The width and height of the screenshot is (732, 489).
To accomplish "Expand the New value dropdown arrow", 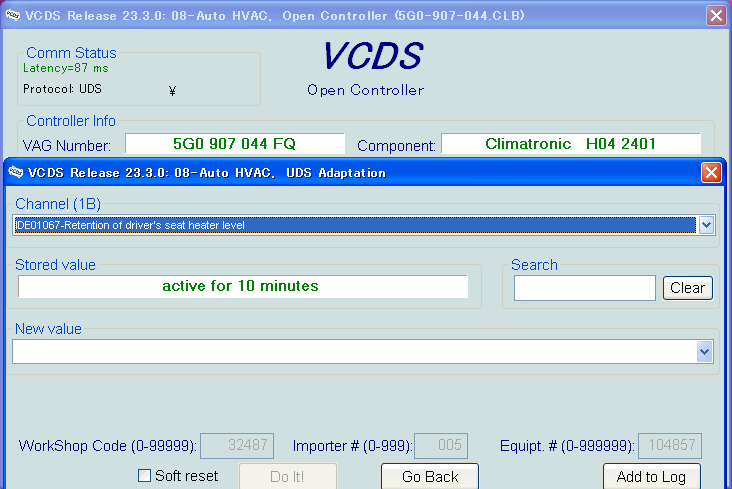I will 704,352.
